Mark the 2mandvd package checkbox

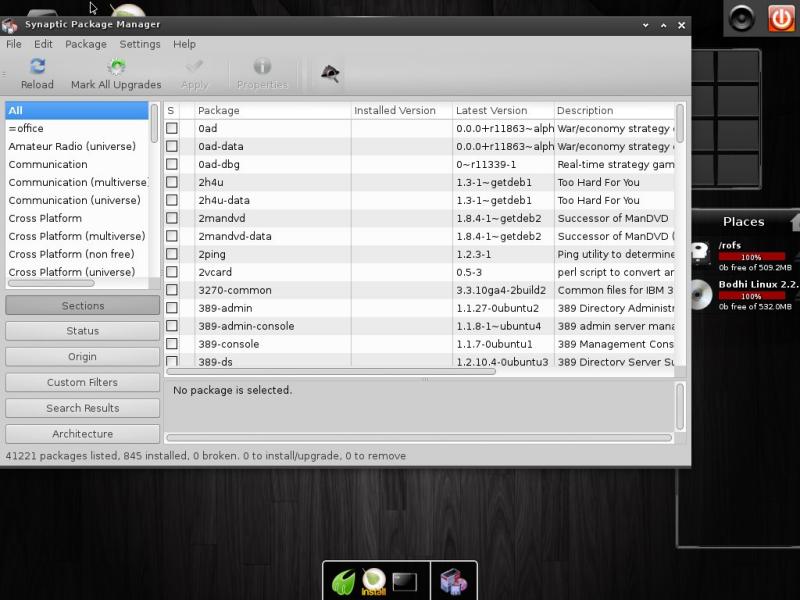pos(172,218)
